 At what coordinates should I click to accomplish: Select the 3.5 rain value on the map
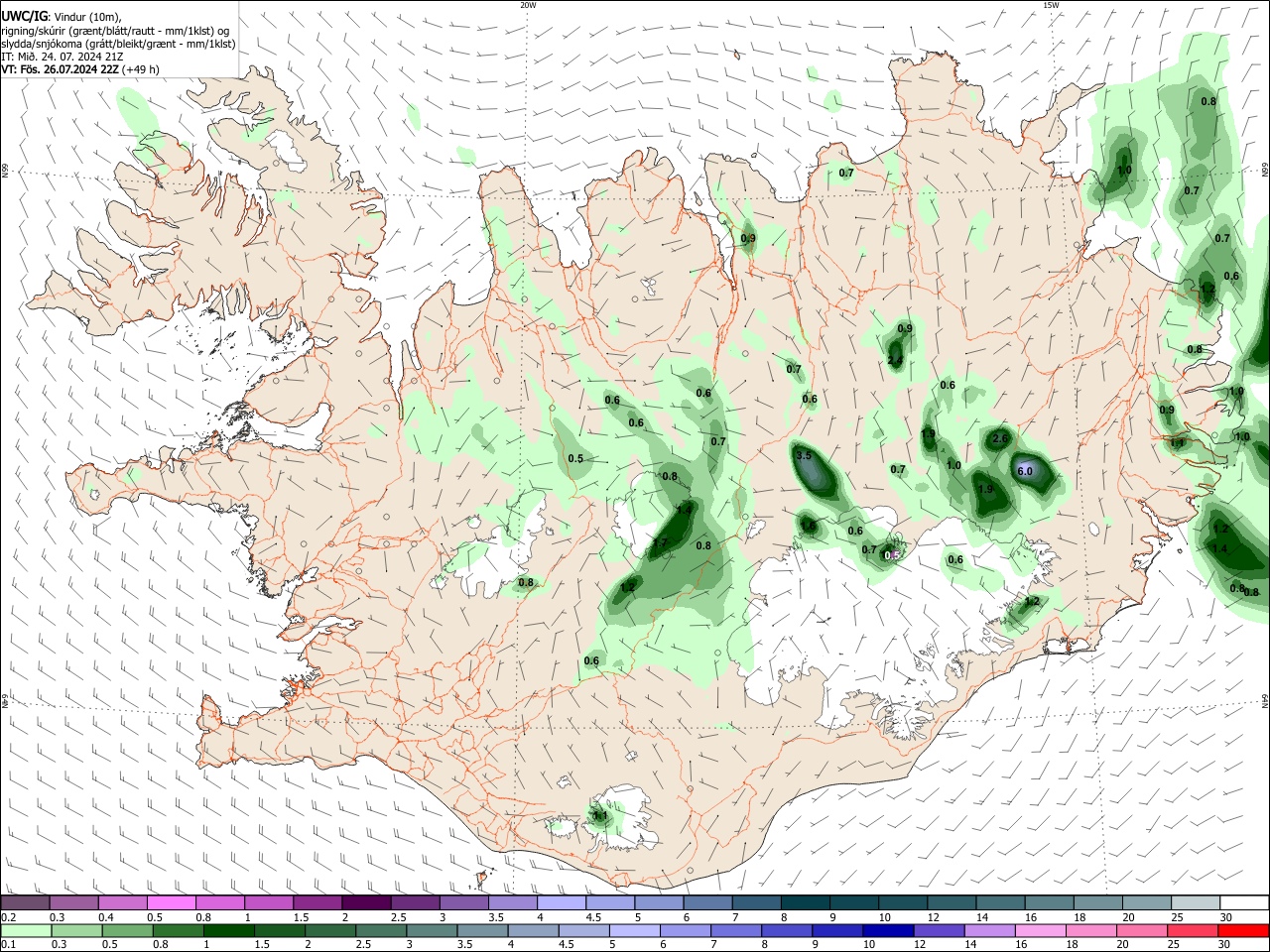coord(804,455)
